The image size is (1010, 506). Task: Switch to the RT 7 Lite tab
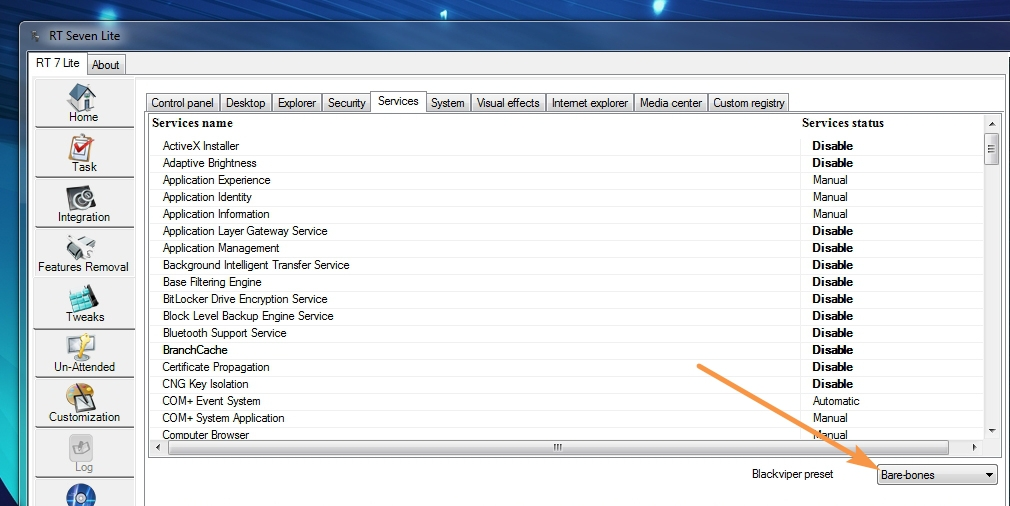[x=57, y=63]
